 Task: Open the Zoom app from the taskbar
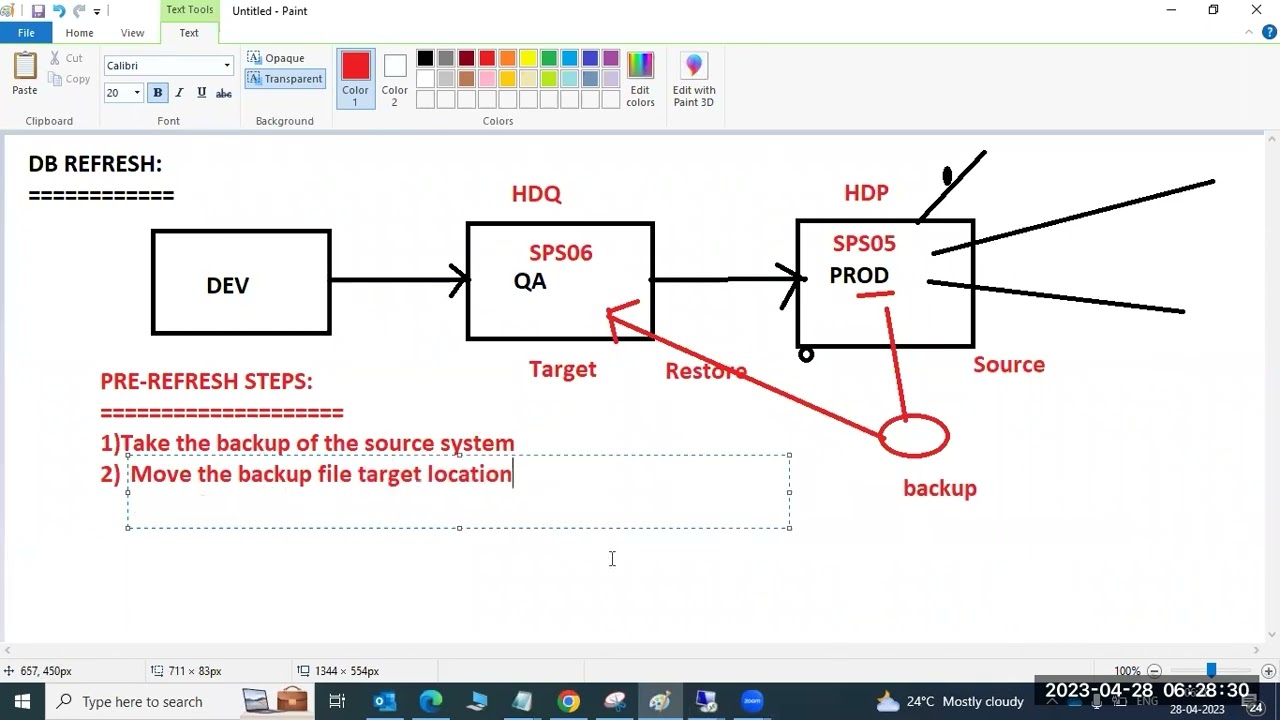[752, 701]
